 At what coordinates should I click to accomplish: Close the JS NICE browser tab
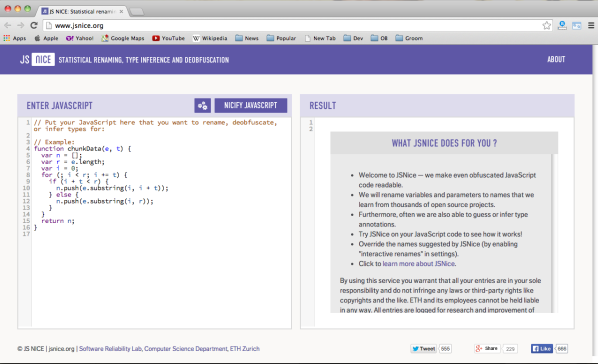tap(121, 11)
